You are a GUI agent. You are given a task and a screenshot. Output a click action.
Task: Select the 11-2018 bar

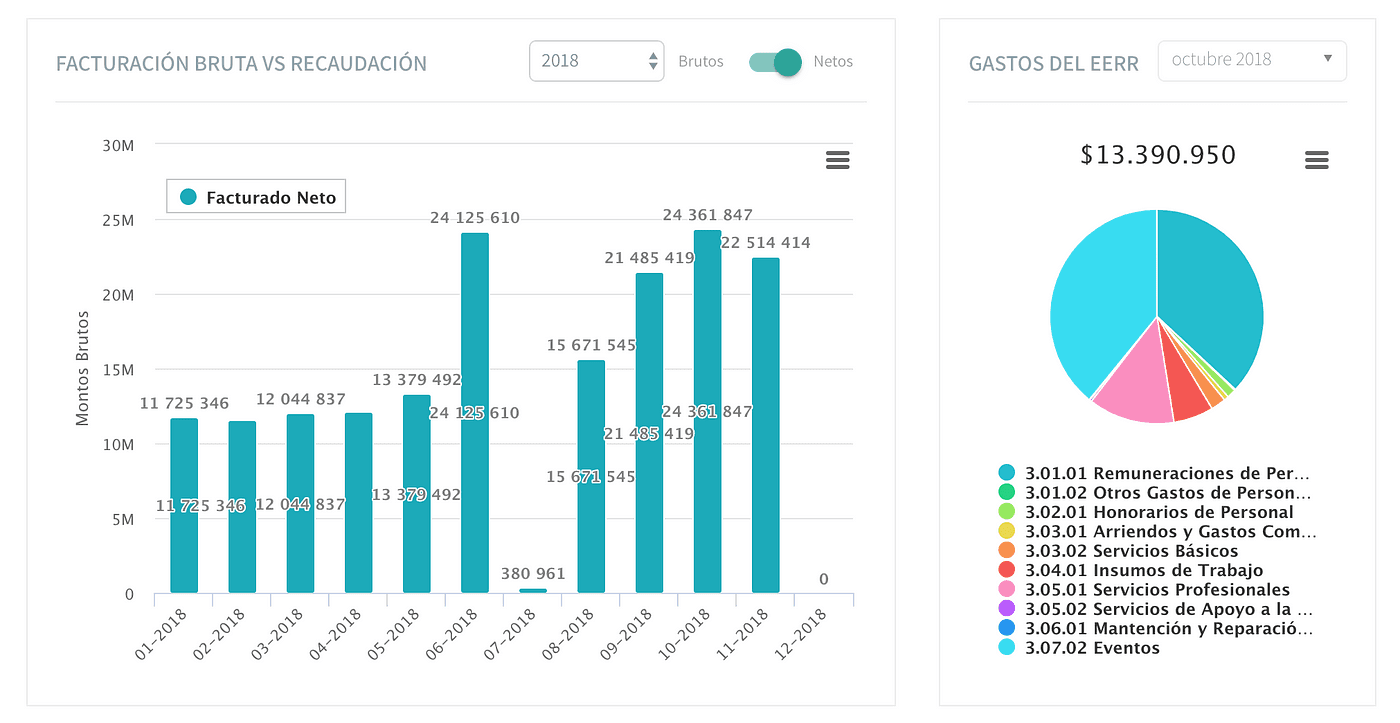coord(765,426)
